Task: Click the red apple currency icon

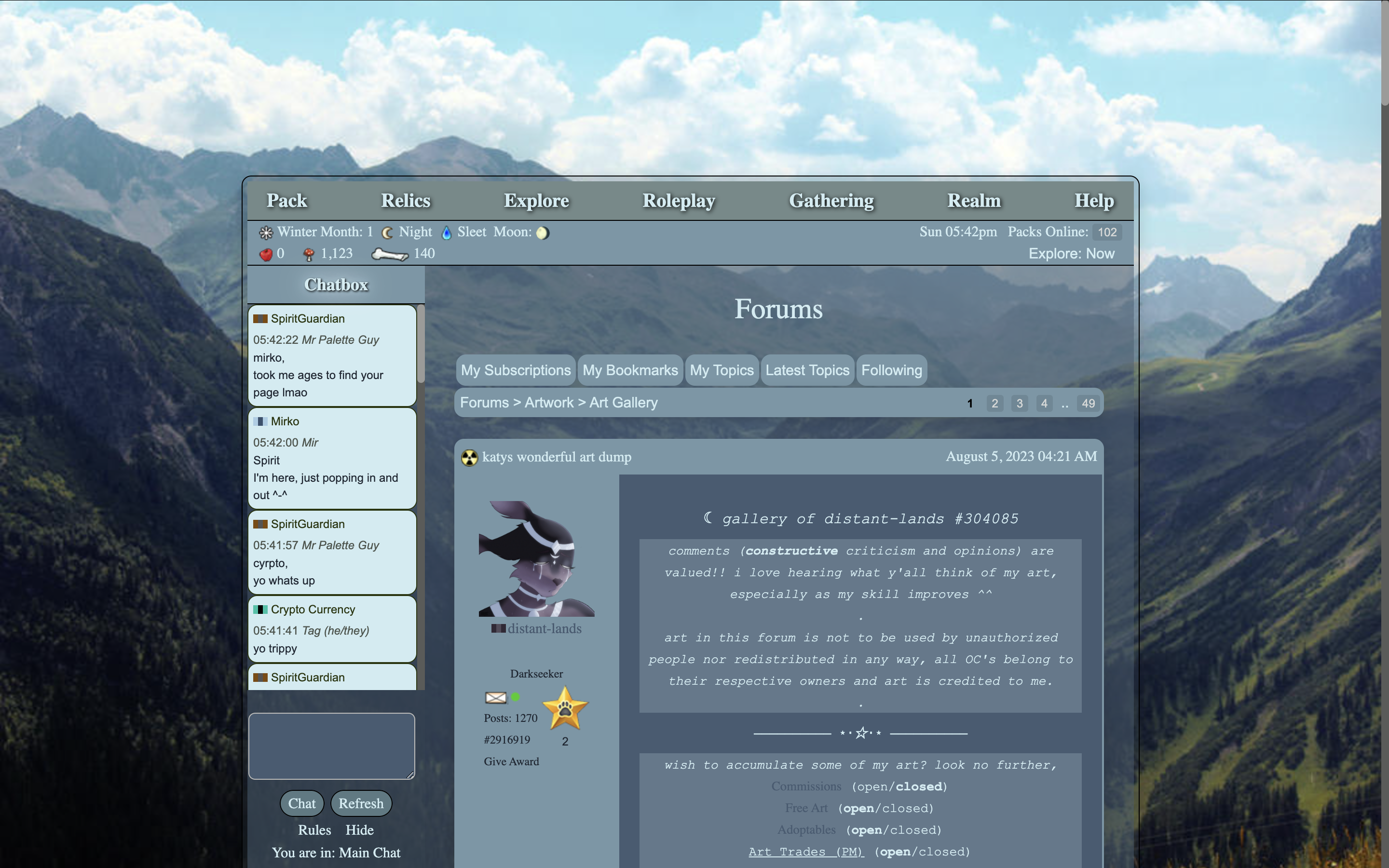Action: click(x=266, y=254)
